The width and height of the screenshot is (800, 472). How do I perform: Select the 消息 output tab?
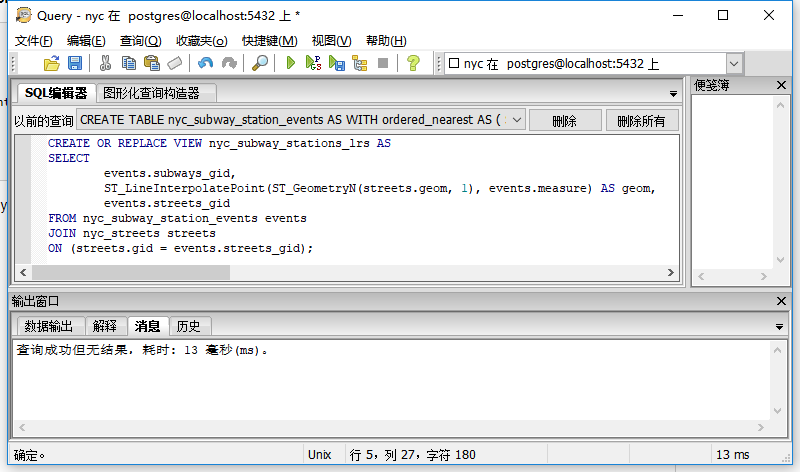(x=147, y=326)
